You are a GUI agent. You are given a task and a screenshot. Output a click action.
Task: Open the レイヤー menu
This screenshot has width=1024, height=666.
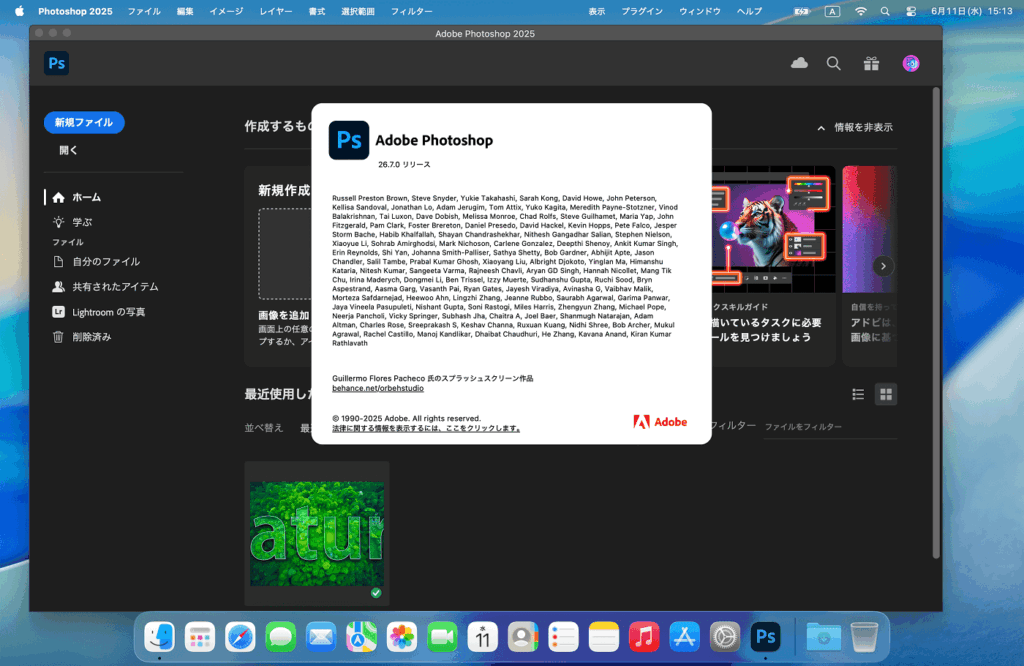pyautogui.click(x=276, y=11)
